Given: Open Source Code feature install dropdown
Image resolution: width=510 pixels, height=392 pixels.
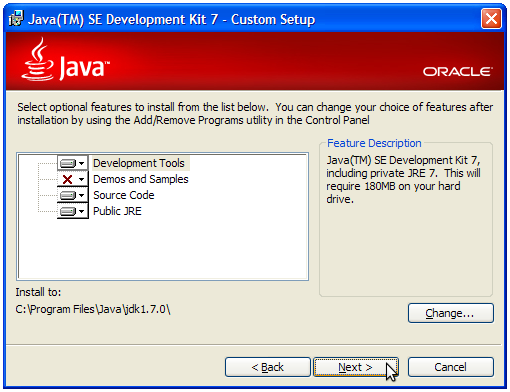Looking at the screenshot, I should [72, 195].
